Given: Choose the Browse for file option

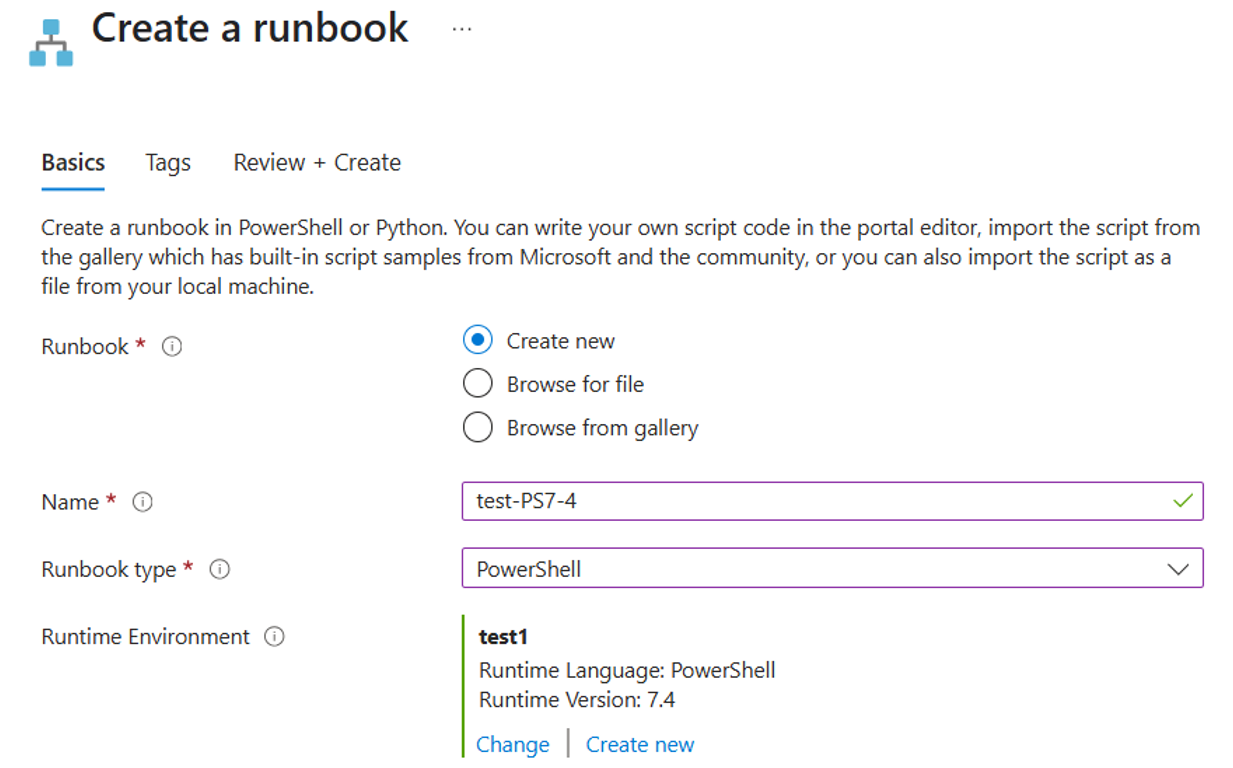Looking at the screenshot, I should [x=477, y=383].
